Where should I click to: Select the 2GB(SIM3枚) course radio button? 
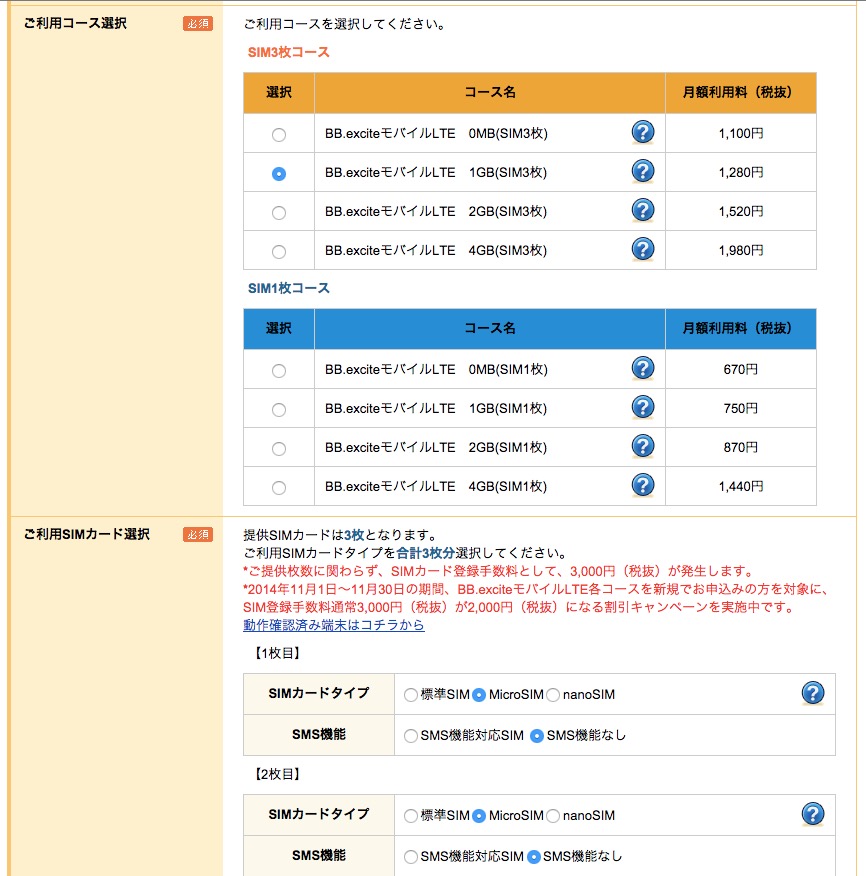coord(279,213)
